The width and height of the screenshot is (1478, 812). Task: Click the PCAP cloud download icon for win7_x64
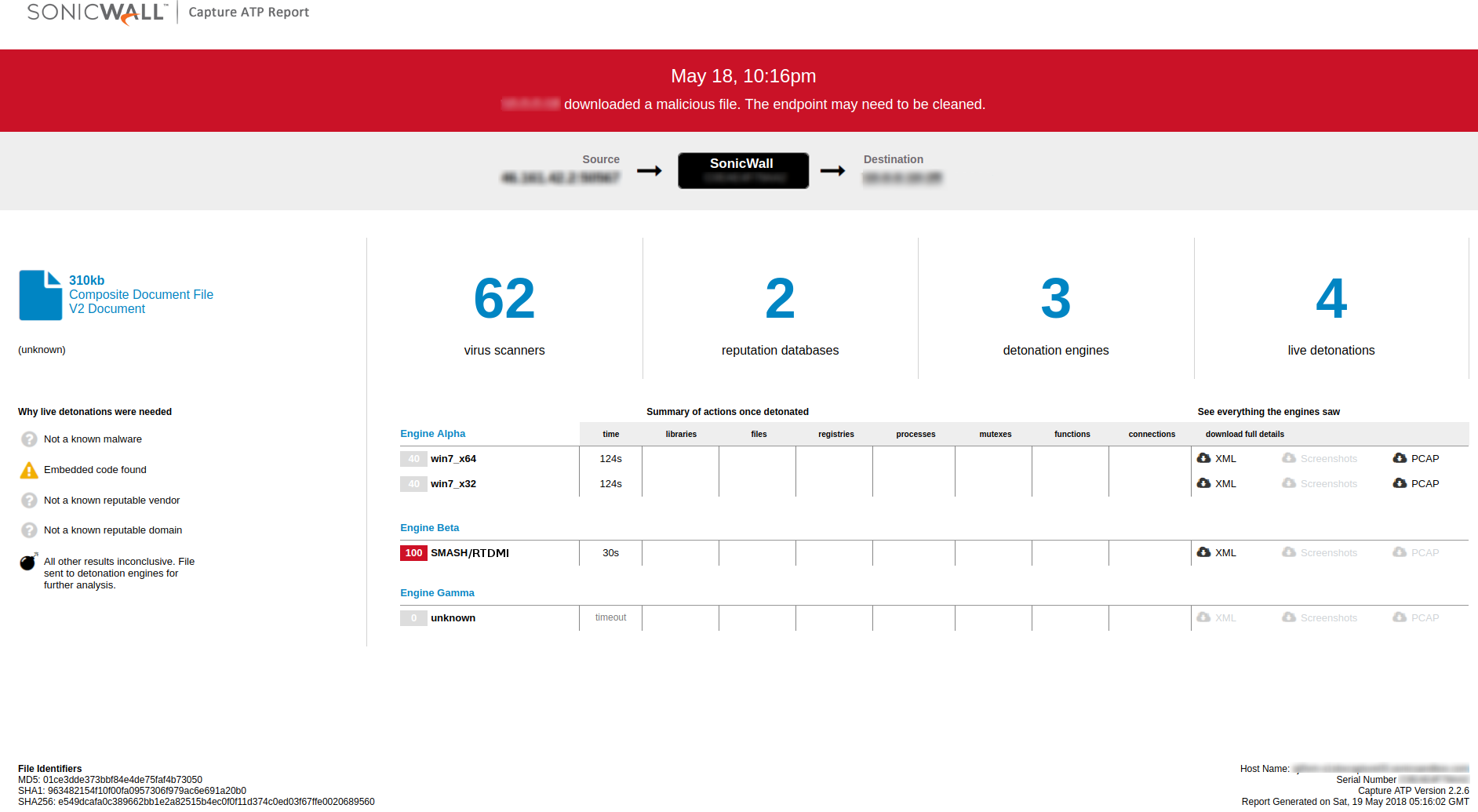[1400, 458]
